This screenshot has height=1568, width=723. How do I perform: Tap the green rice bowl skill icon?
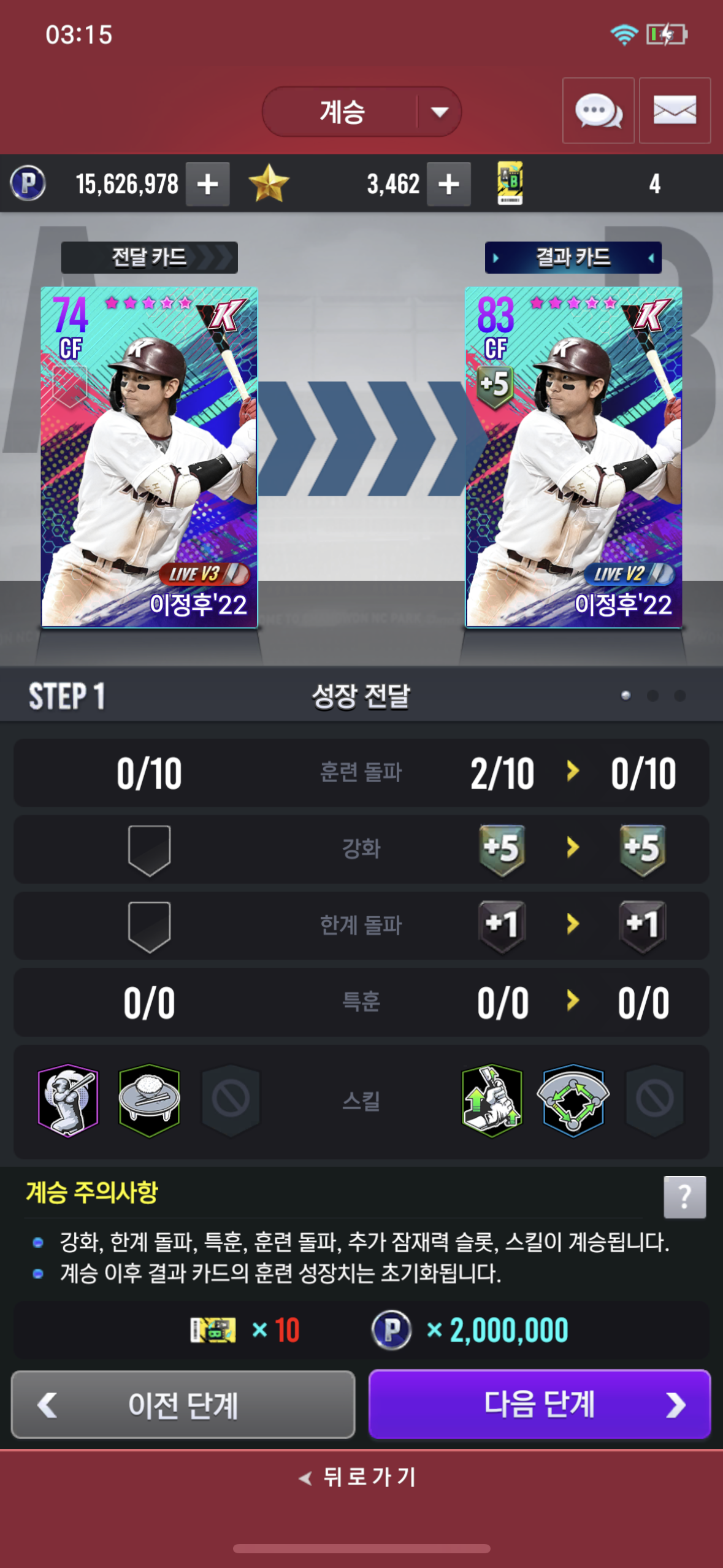coord(149,1100)
